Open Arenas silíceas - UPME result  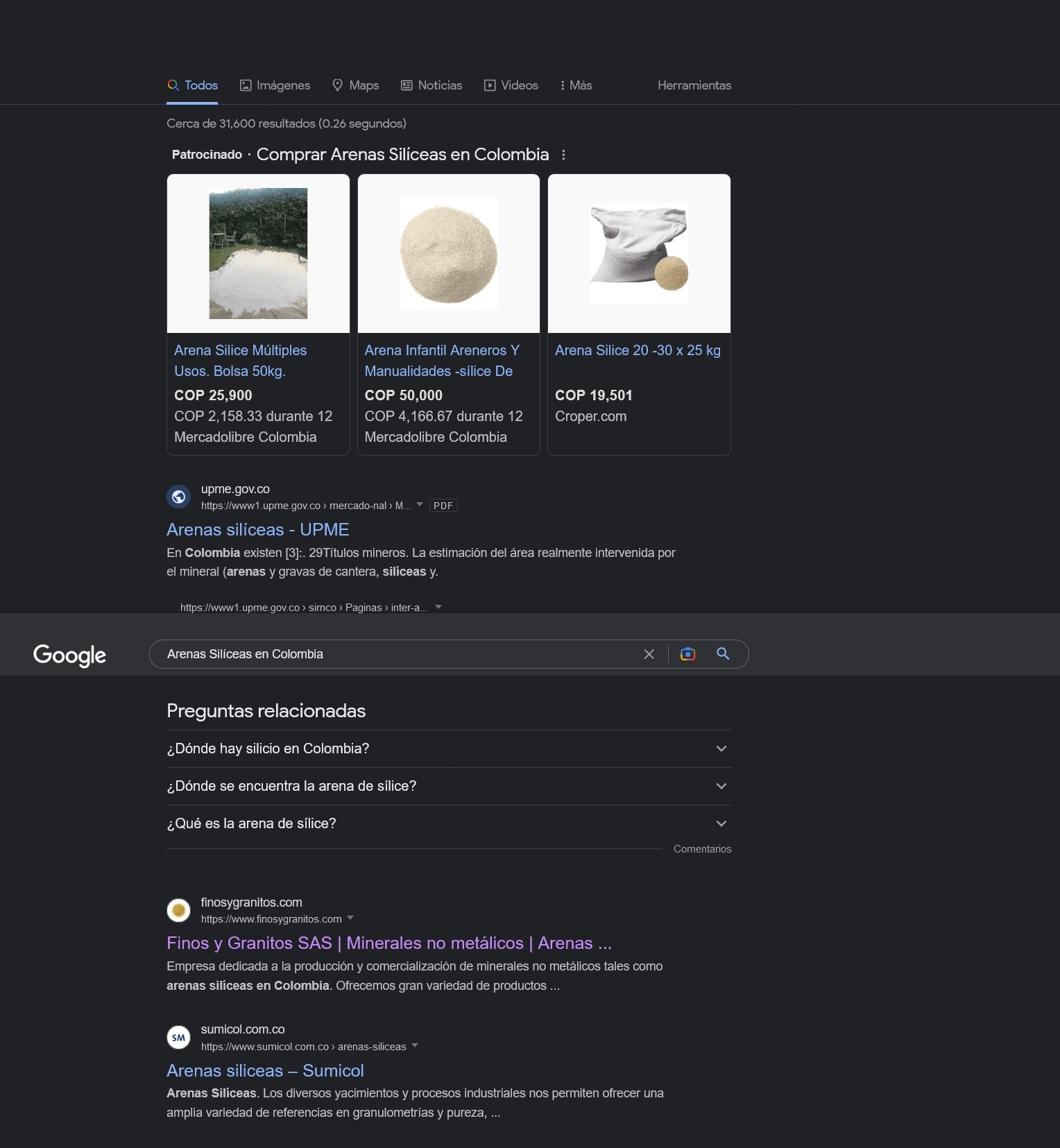pyautogui.click(x=257, y=529)
